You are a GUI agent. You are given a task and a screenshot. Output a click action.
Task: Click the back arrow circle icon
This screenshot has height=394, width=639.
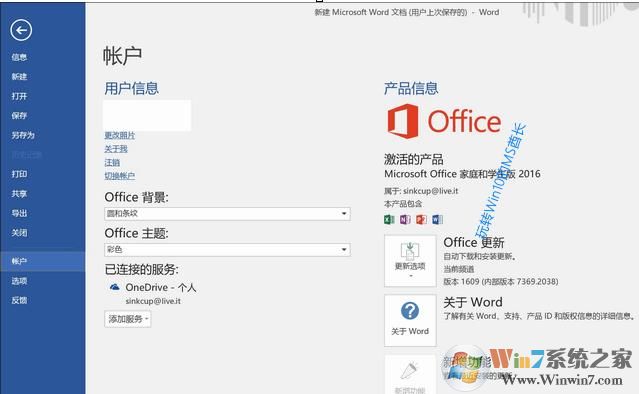tap(21, 30)
